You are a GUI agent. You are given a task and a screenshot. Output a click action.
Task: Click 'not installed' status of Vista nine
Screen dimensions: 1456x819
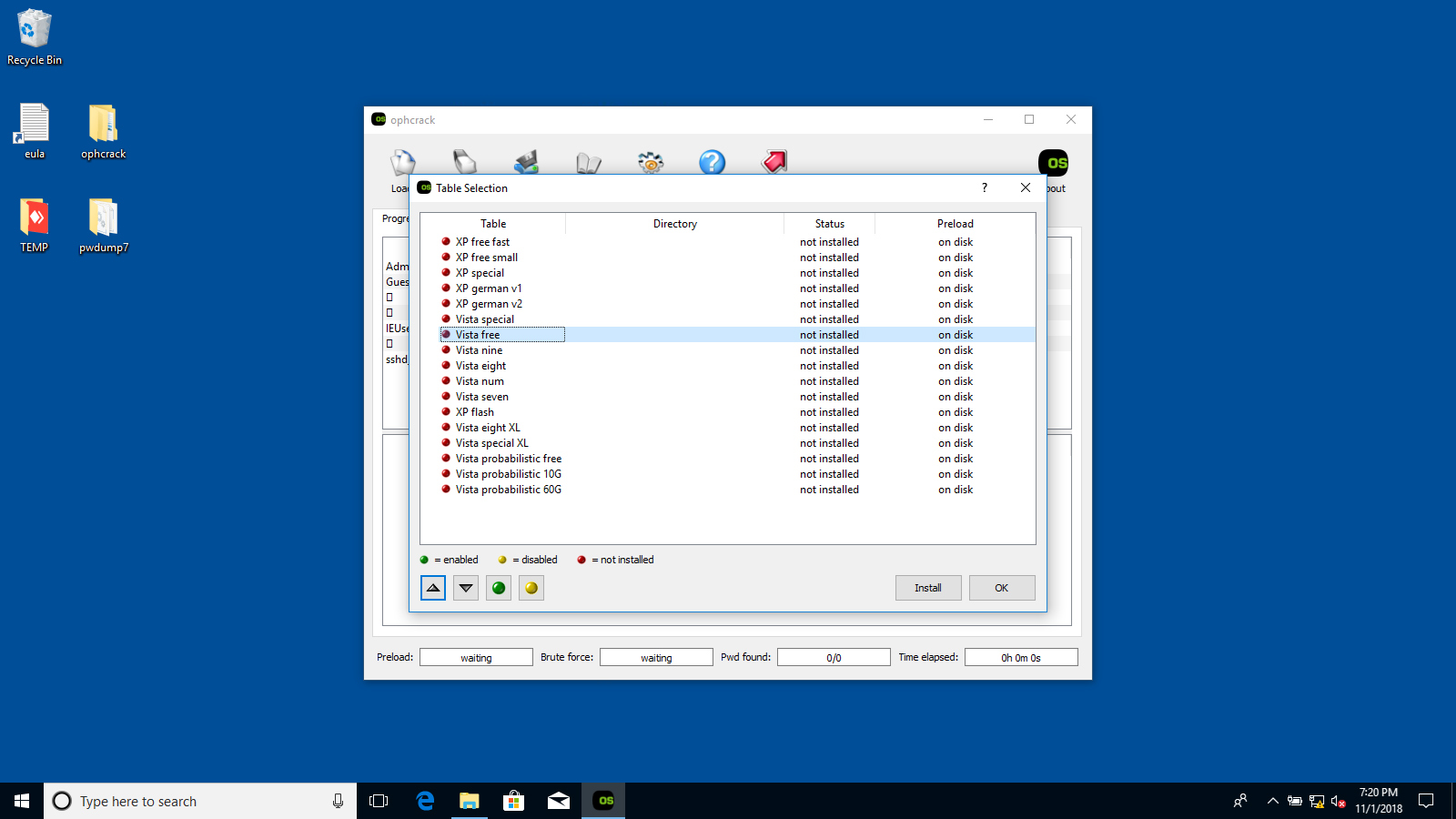pos(829,350)
